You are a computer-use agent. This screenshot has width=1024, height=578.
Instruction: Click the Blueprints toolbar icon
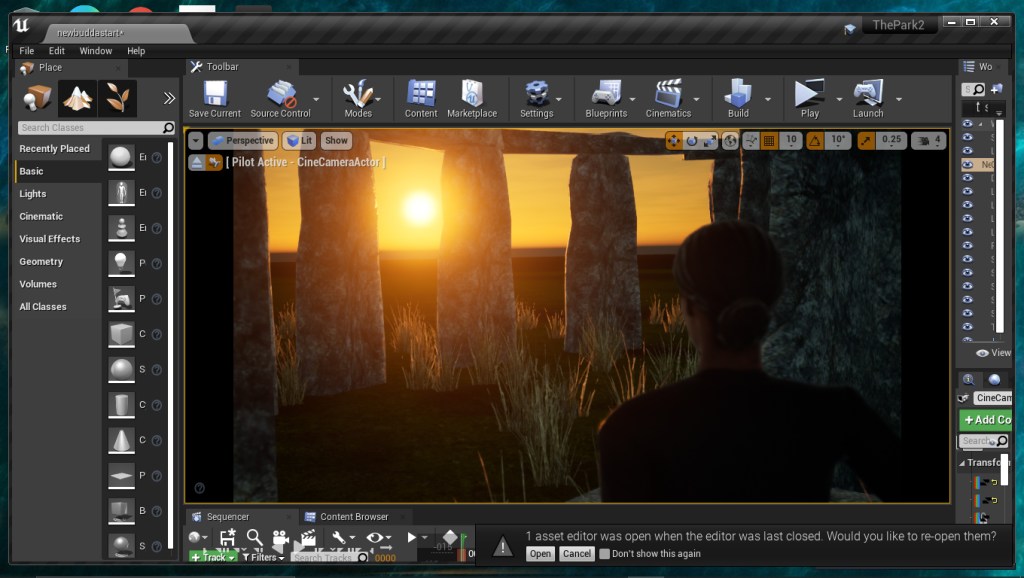[605, 95]
